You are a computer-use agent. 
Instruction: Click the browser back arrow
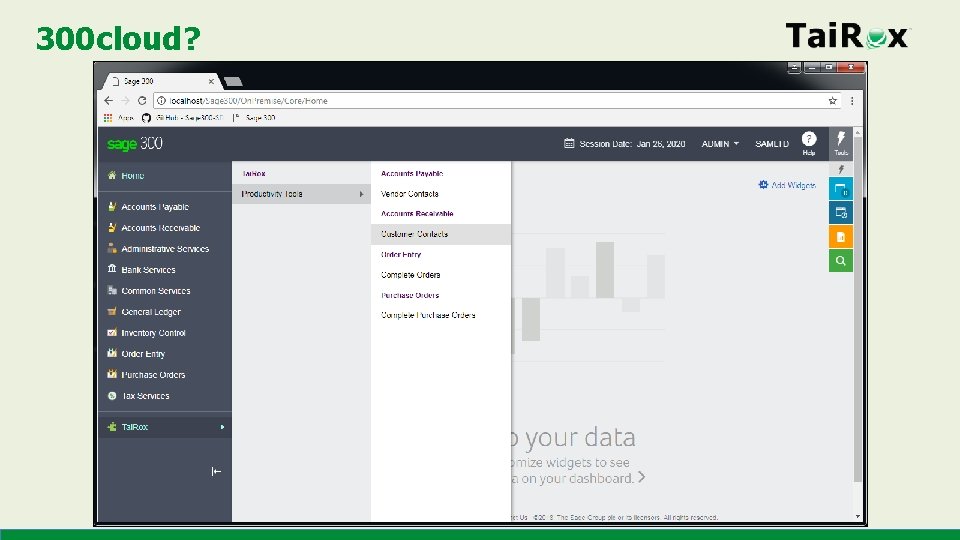point(108,100)
